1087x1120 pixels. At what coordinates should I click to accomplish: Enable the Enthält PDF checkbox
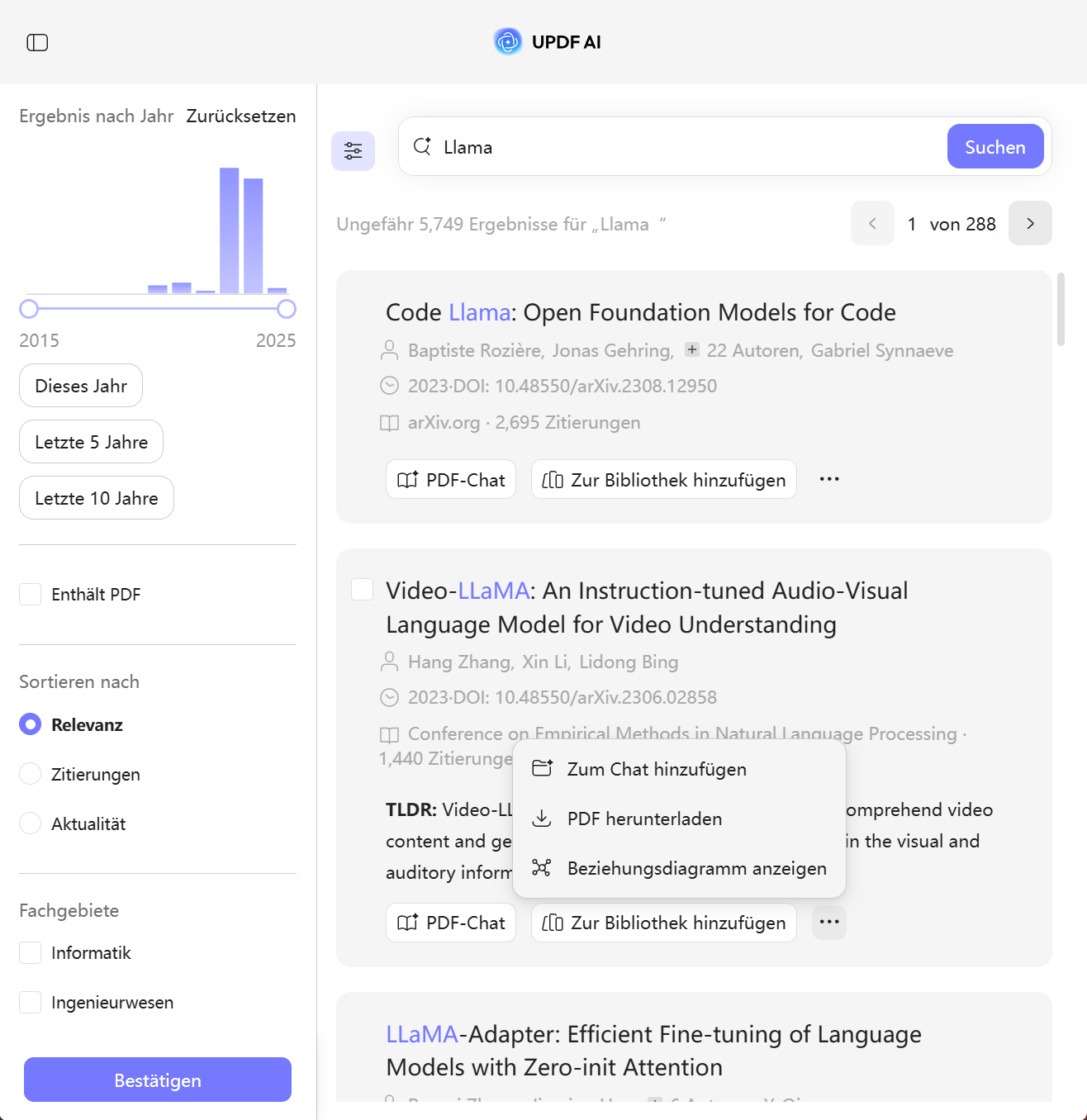point(31,594)
